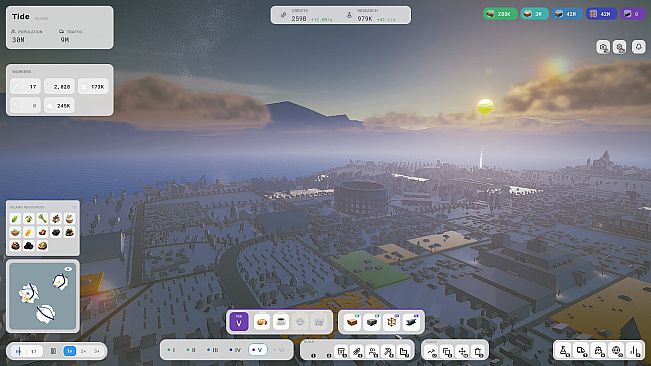Choose the dark bird-shaped build item
The width and height of the screenshot is (651, 366).
[x=411, y=322]
